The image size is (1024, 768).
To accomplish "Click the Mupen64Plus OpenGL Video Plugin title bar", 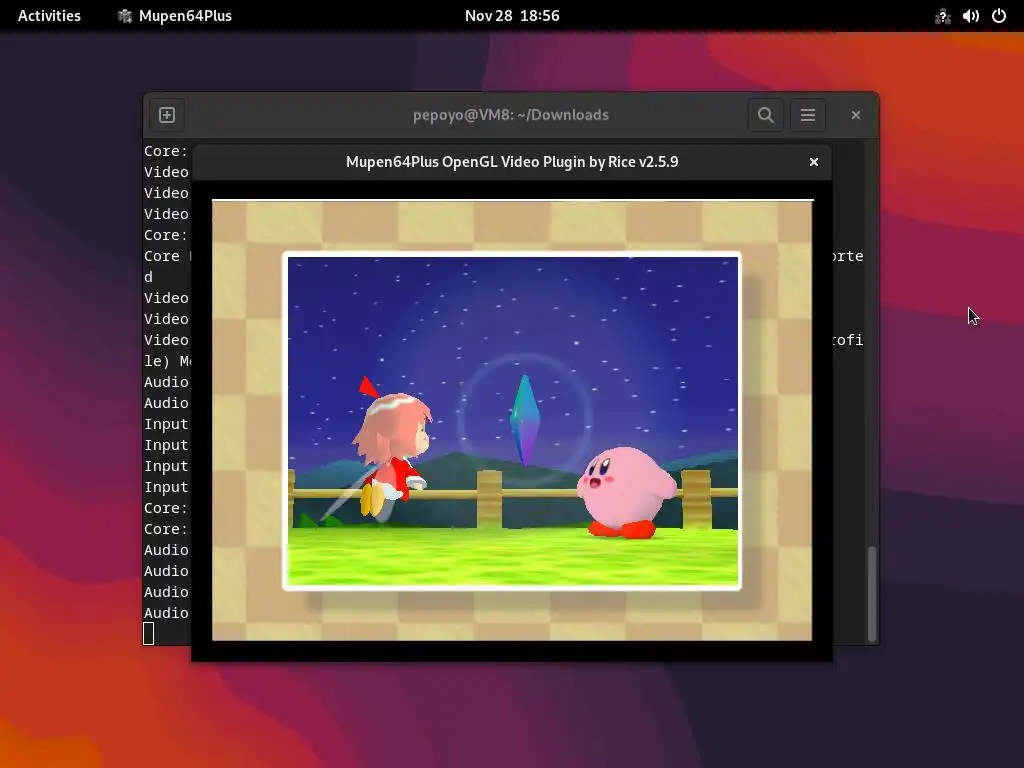I will pyautogui.click(x=512, y=162).
